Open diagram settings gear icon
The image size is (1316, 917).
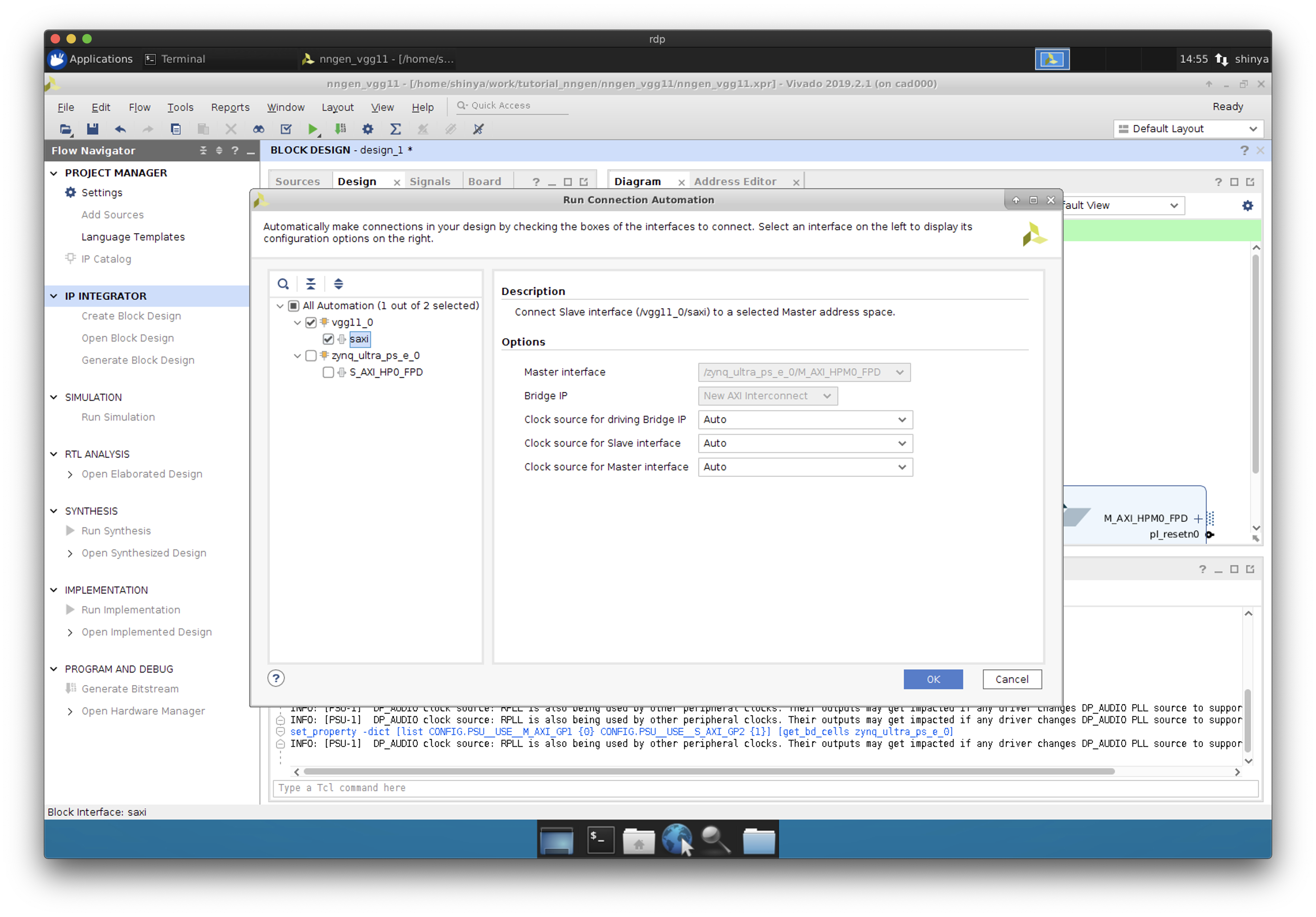1247,206
